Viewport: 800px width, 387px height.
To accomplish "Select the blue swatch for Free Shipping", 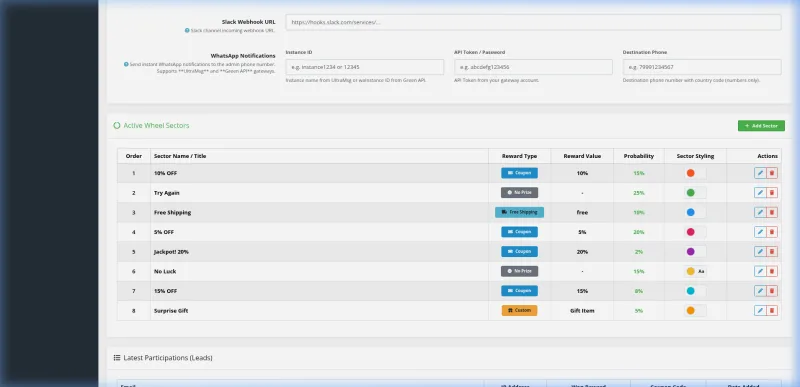I will (690, 212).
